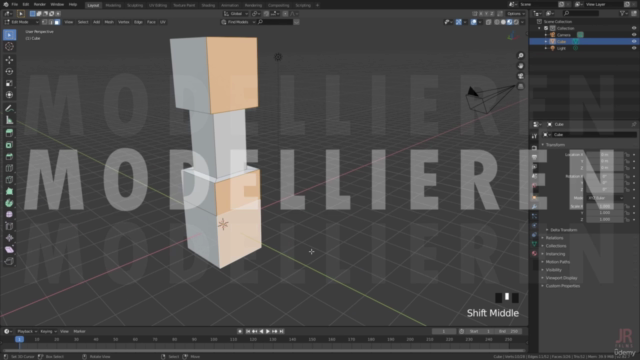This screenshot has height=360, width=640.
Task: Hide Cube in the outliner
Action: [x=634, y=41]
